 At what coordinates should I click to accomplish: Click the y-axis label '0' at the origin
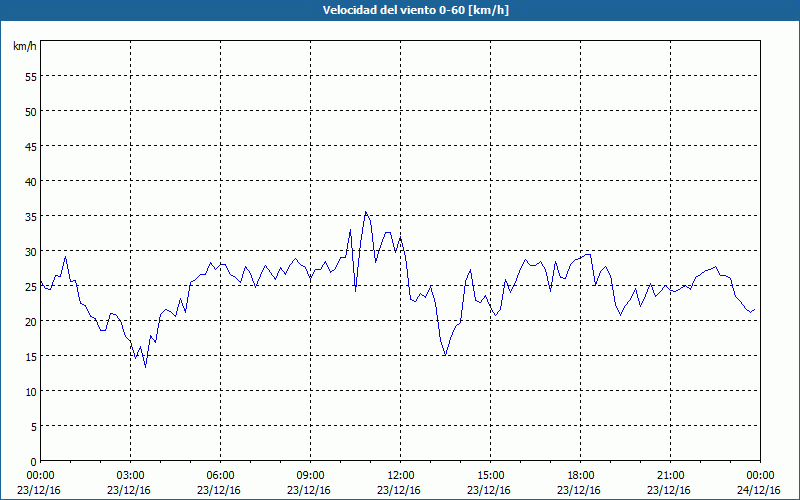pyautogui.click(x=34, y=462)
